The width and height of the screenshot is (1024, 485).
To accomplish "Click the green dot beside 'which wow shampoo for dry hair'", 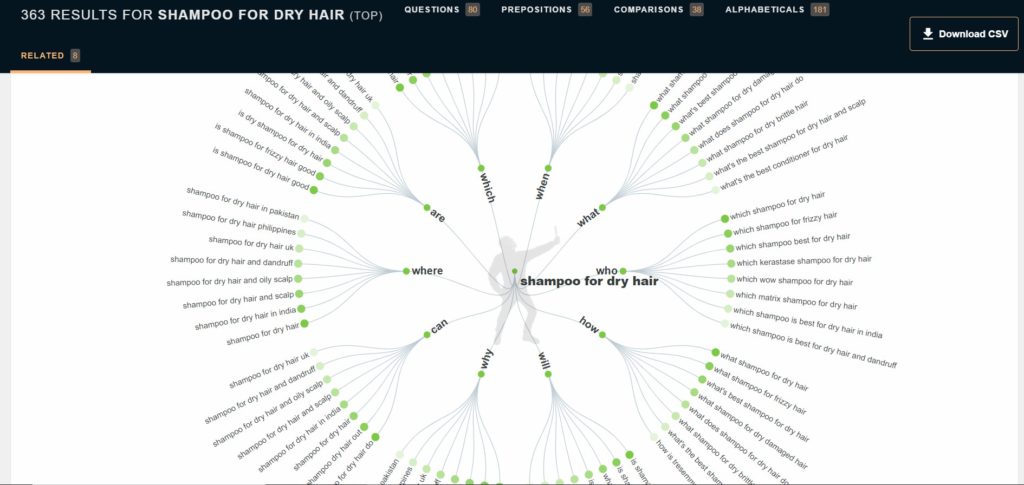I will pos(730,279).
